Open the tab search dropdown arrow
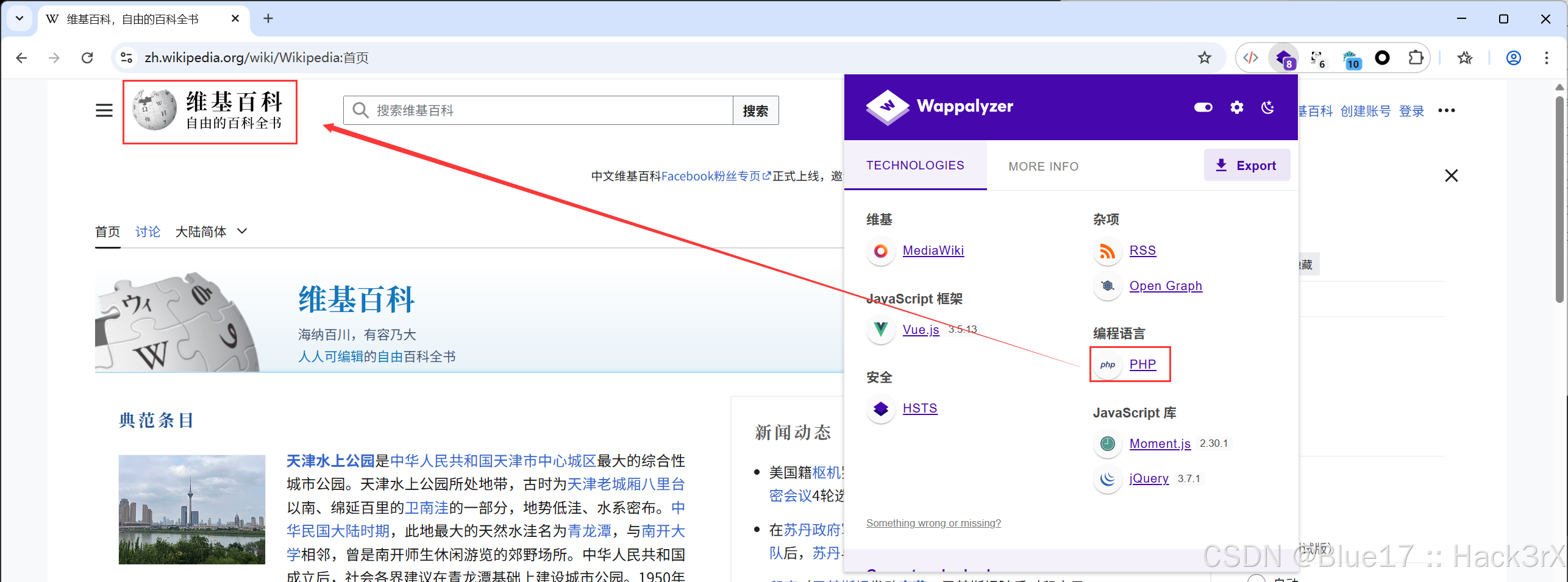1568x582 pixels. point(19,18)
